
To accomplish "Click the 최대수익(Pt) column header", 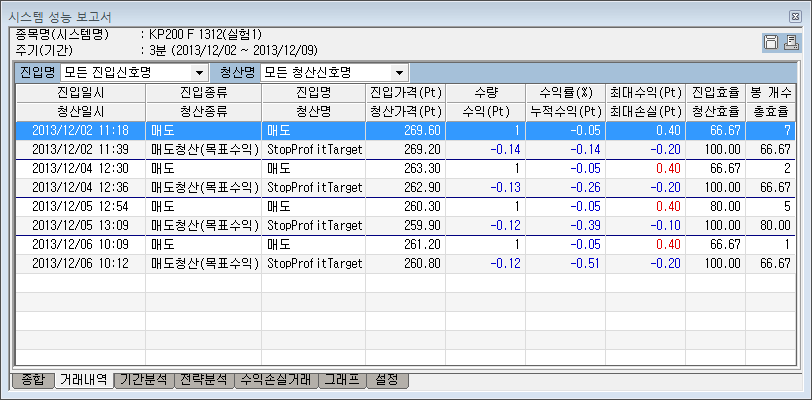I will pyautogui.click(x=645, y=92).
